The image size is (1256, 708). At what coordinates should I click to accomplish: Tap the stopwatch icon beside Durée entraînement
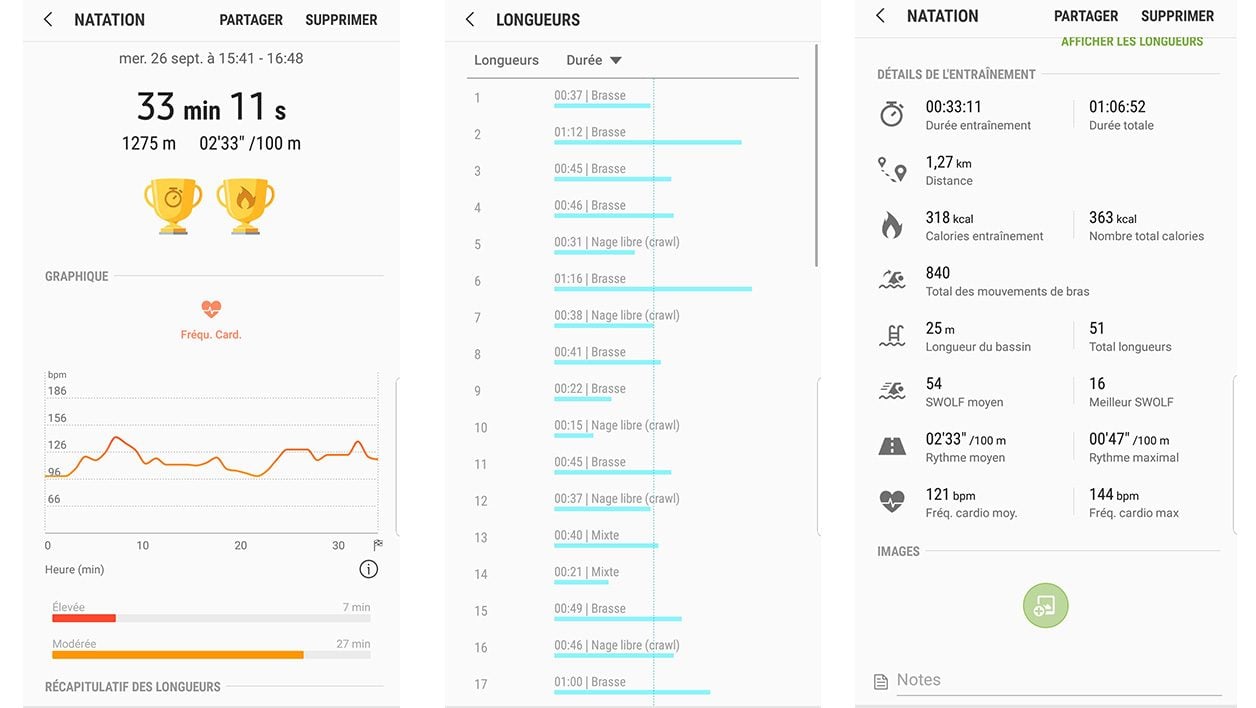pyautogui.click(x=891, y=114)
